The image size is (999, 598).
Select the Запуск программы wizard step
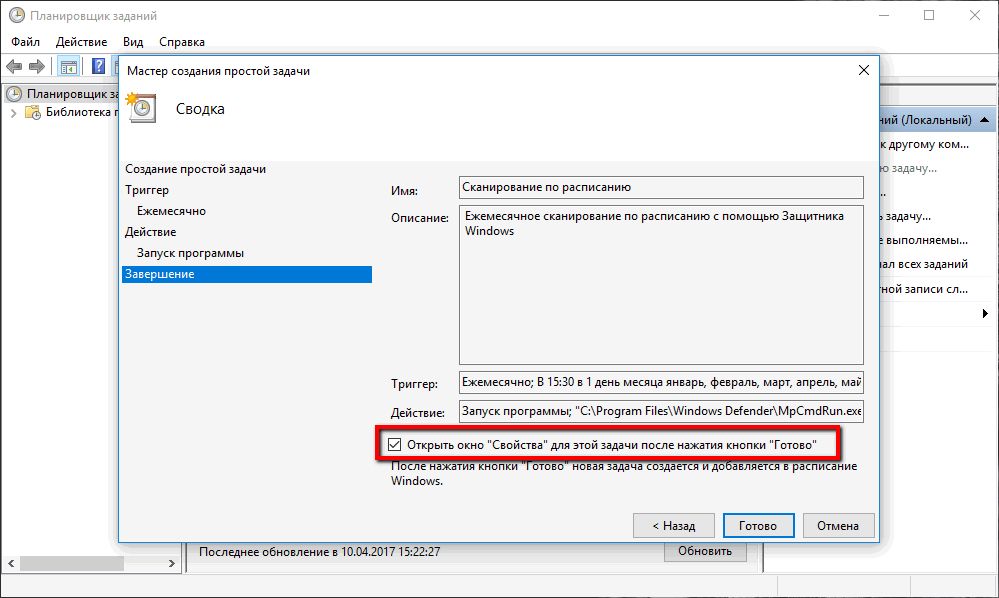pos(190,253)
